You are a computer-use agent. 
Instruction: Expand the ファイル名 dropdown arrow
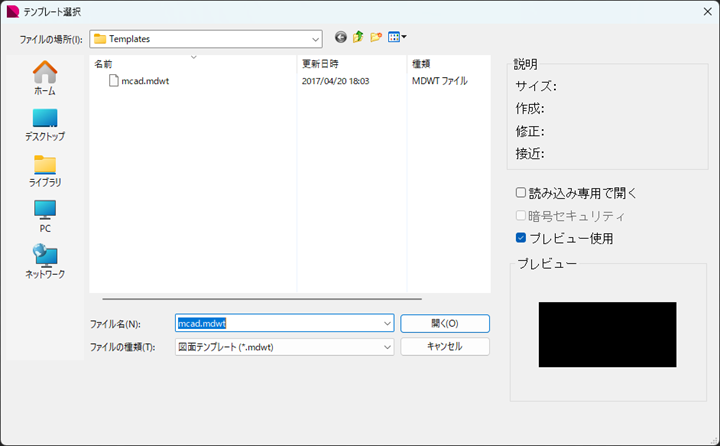coord(387,323)
